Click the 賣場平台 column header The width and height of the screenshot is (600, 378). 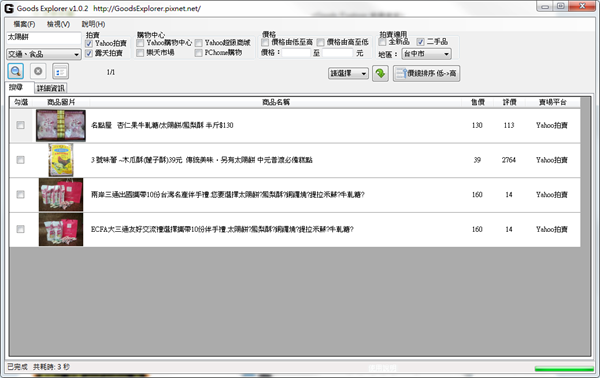[x=553, y=102]
